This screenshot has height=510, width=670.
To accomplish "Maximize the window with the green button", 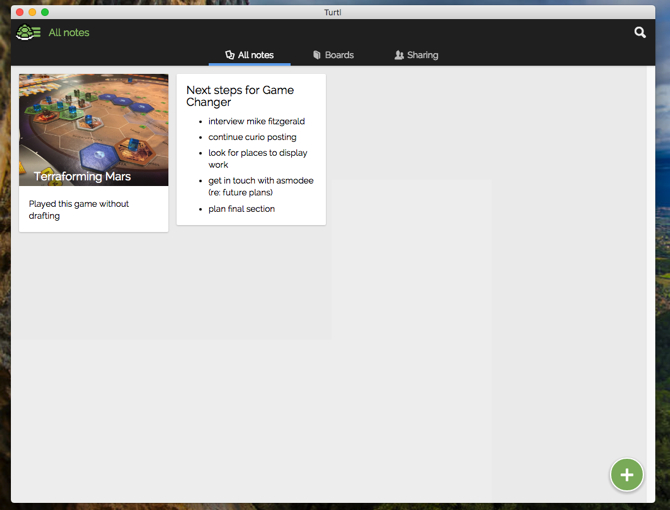I will (45, 12).
